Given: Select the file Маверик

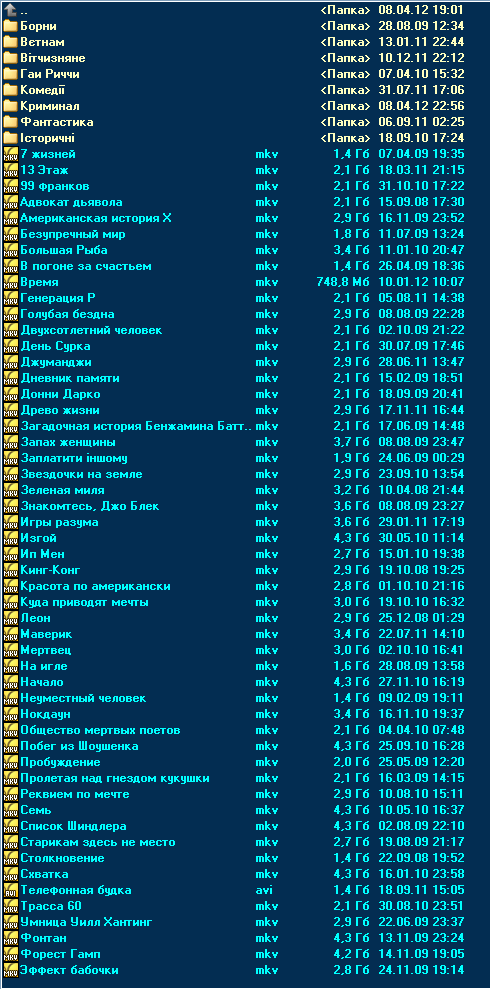Looking at the screenshot, I should pyautogui.click(x=46, y=634).
